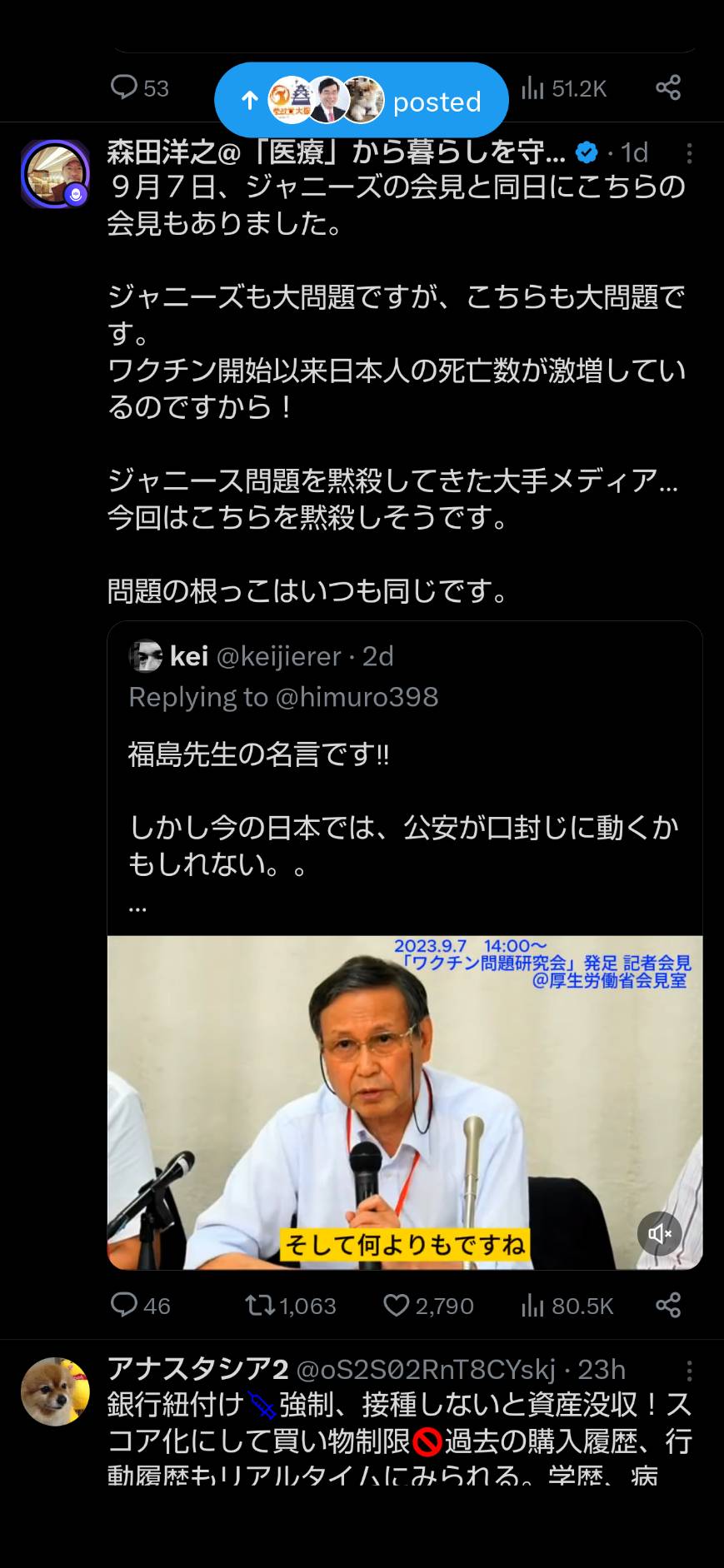The image size is (724, 1568).
Task: Open more options for アナスタシア2 tweet
Action: point(689,1371)
